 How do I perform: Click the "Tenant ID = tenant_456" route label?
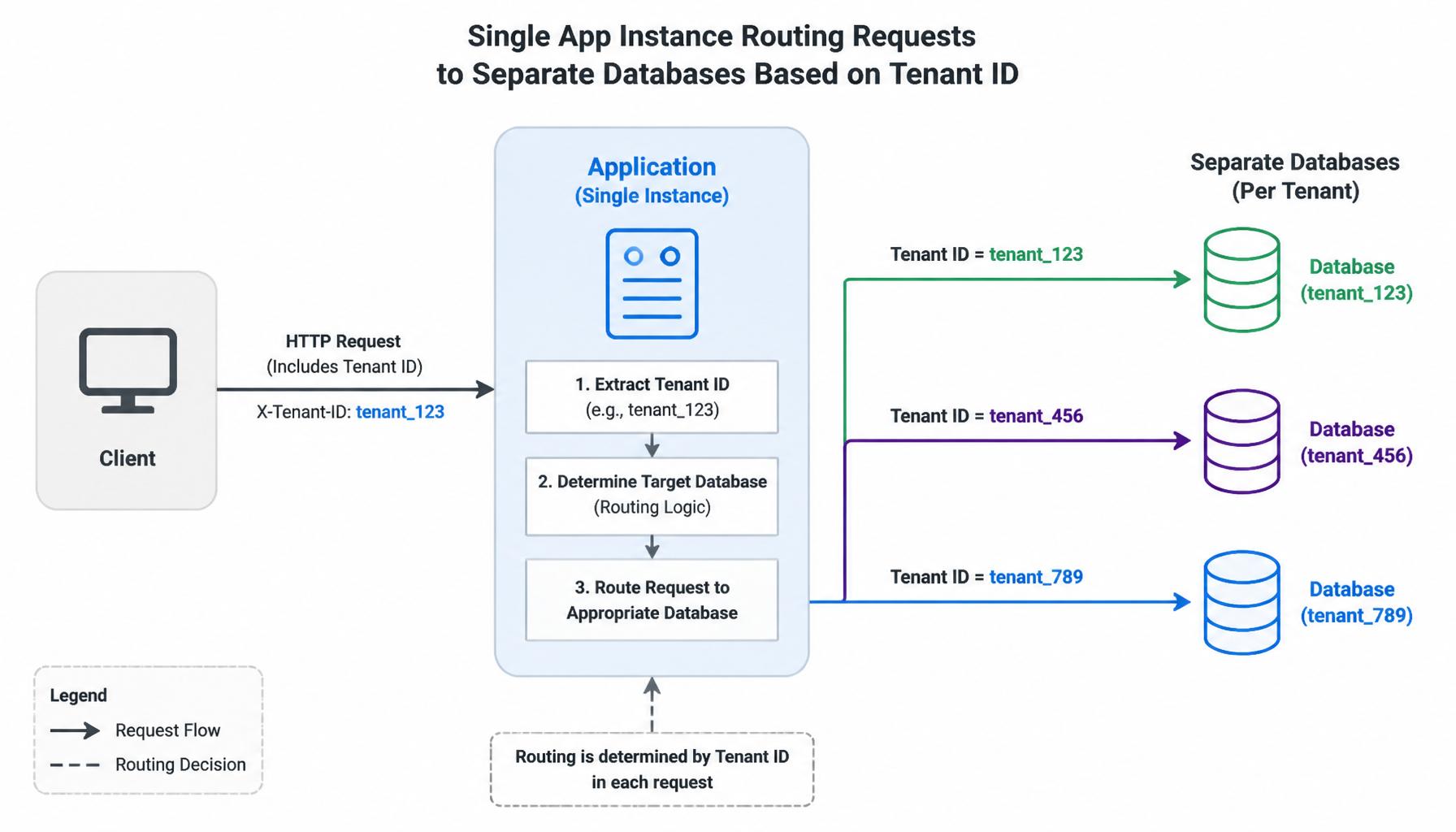pyautogui.click(x=986, y=416)
